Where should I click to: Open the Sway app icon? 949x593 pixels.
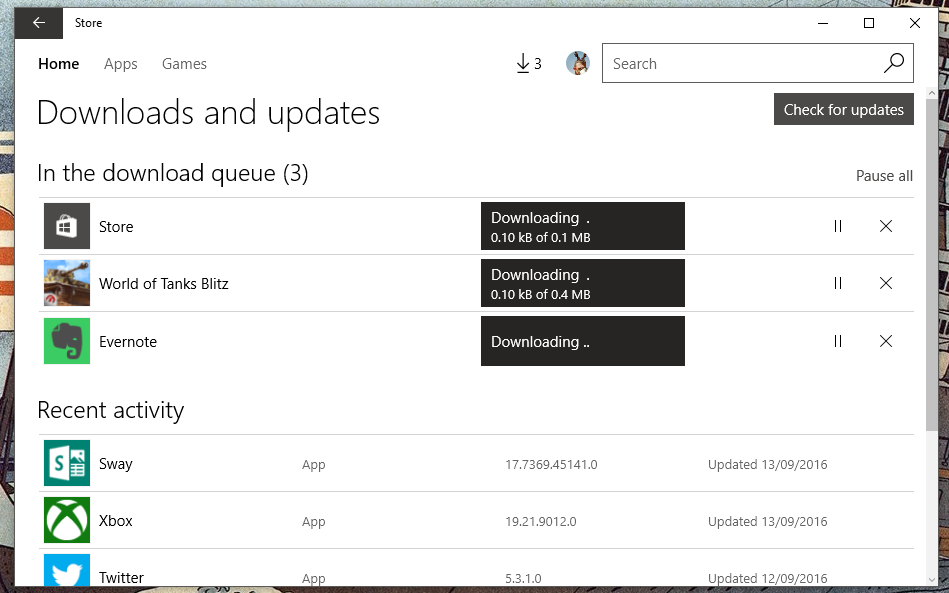click(67, 463)
